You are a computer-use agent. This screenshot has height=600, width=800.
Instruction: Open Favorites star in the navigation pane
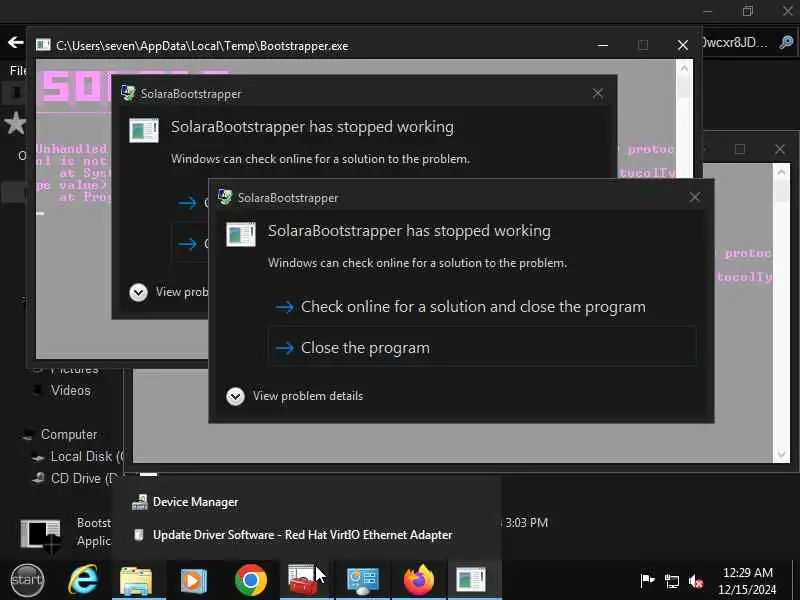point(15,123)
